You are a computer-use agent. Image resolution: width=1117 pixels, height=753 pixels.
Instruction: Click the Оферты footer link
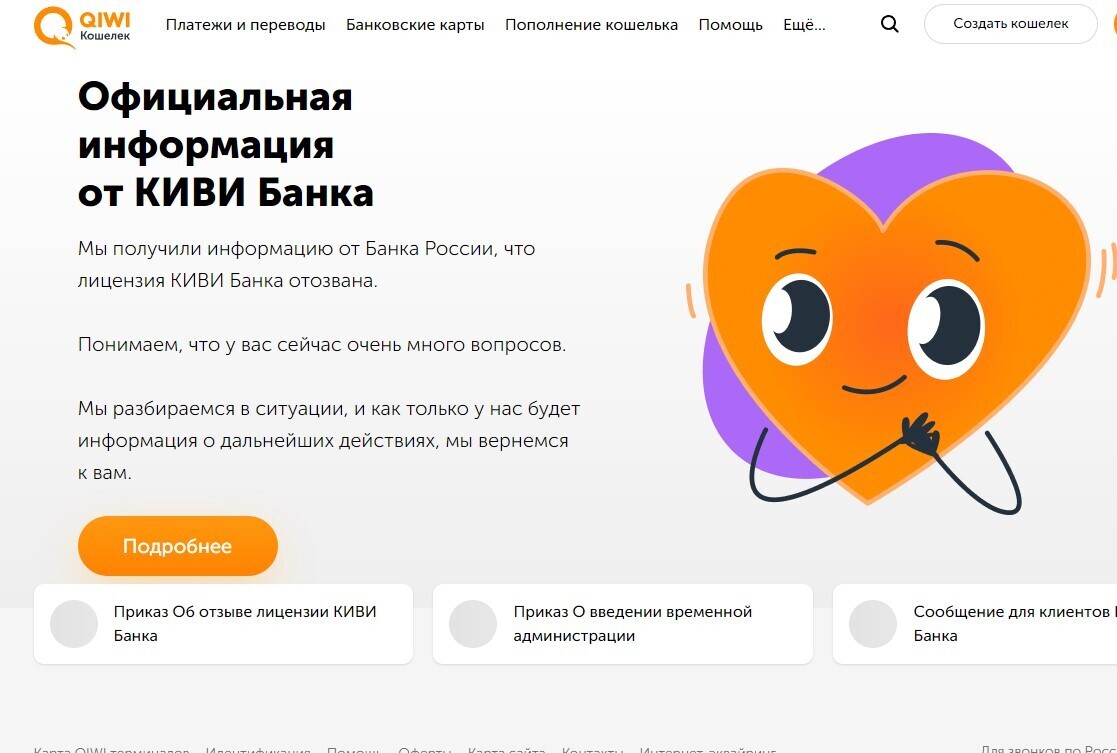tap(425, 749)
